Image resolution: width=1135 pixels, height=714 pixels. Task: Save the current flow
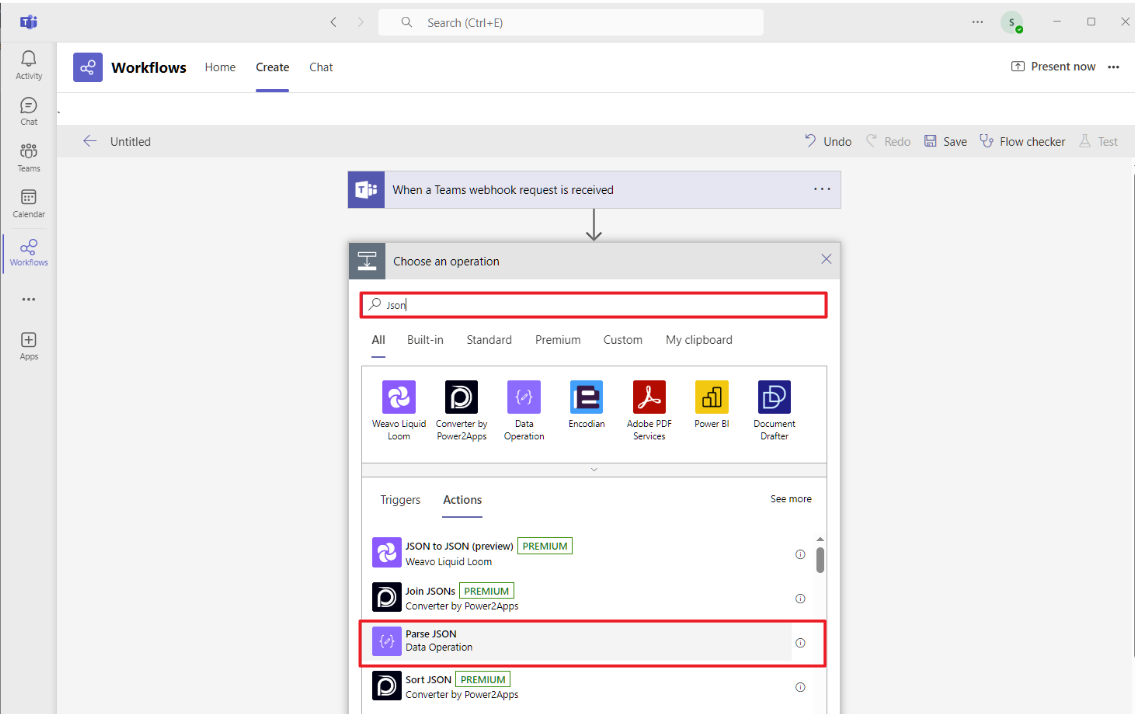(945, 141)
